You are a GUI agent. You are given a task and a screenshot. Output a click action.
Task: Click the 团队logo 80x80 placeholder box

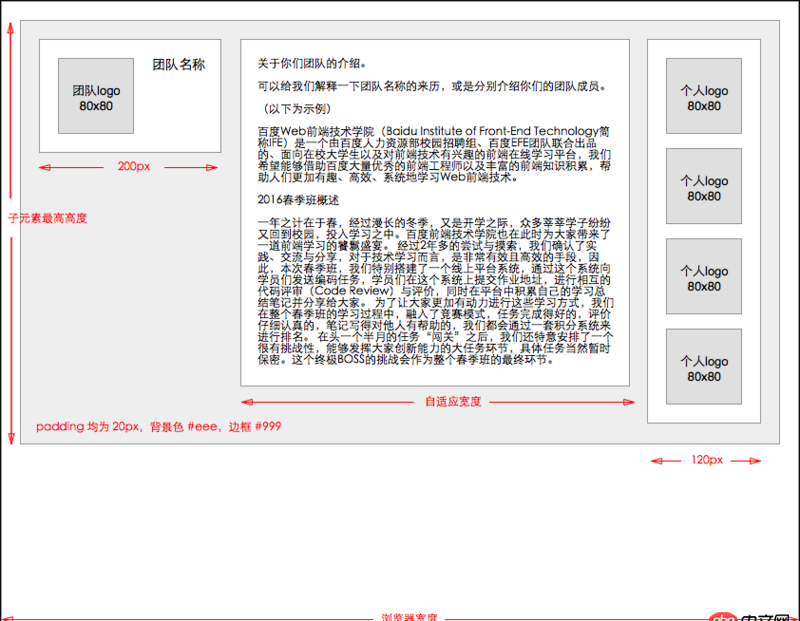point(95,96)
